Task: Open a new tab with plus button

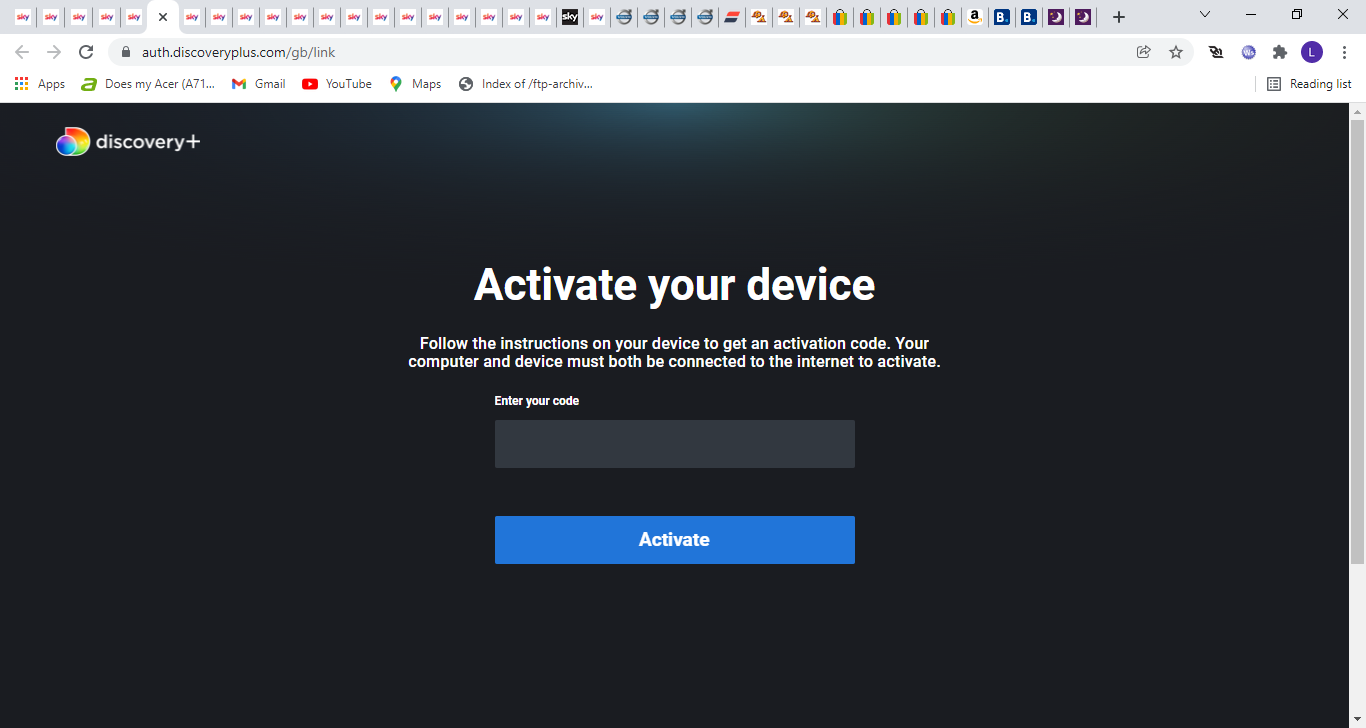Action: click(x=1119, y=17)
